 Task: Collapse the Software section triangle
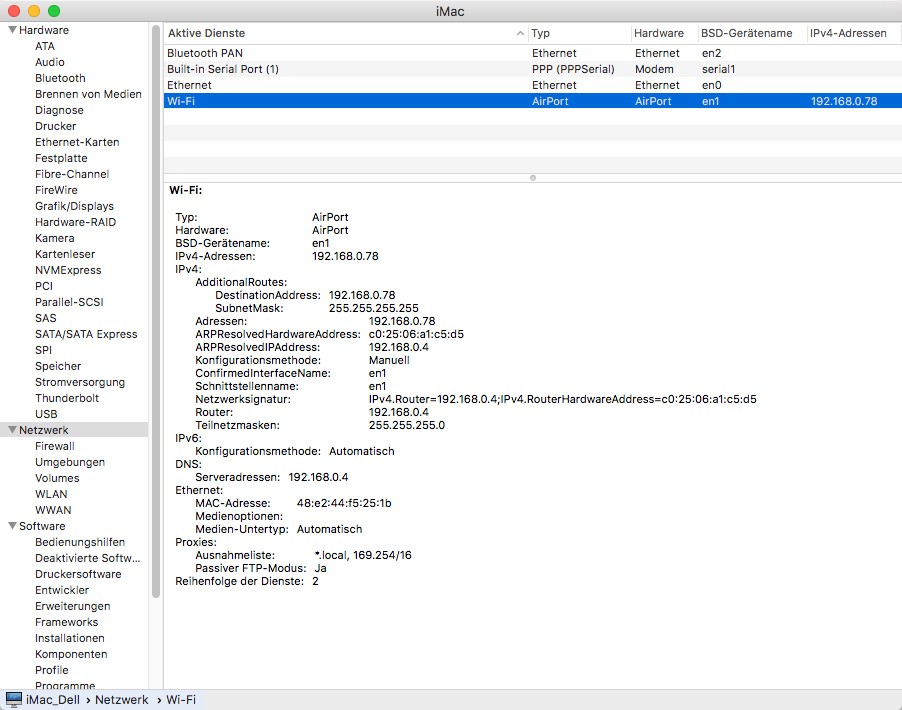pos(12,526)
